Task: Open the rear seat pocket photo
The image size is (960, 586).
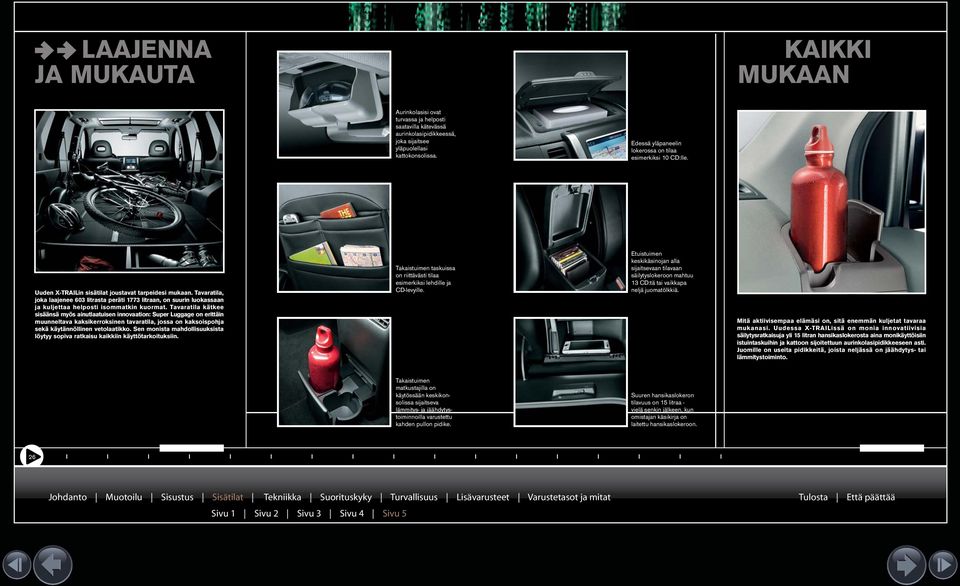Action: (x=334, y=238)
